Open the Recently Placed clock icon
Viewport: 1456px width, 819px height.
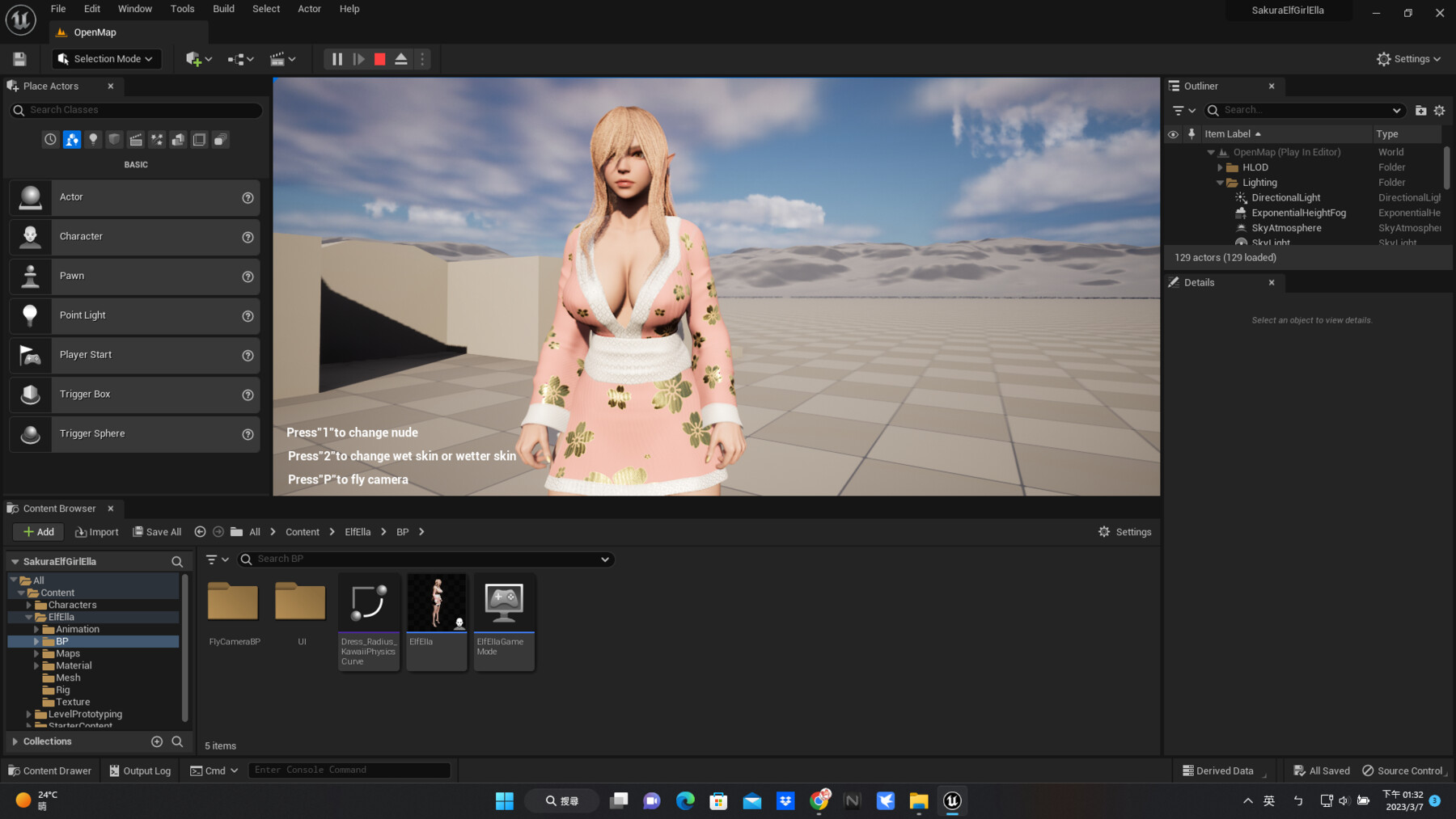click(x=49, y=139)
